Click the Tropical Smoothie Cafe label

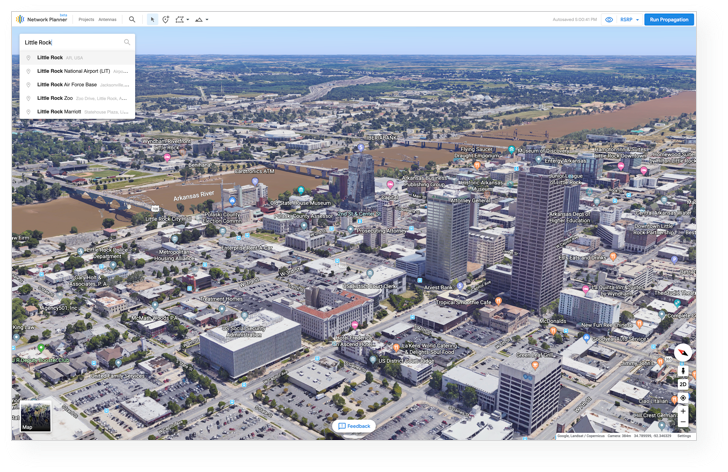tap(463, 302)
